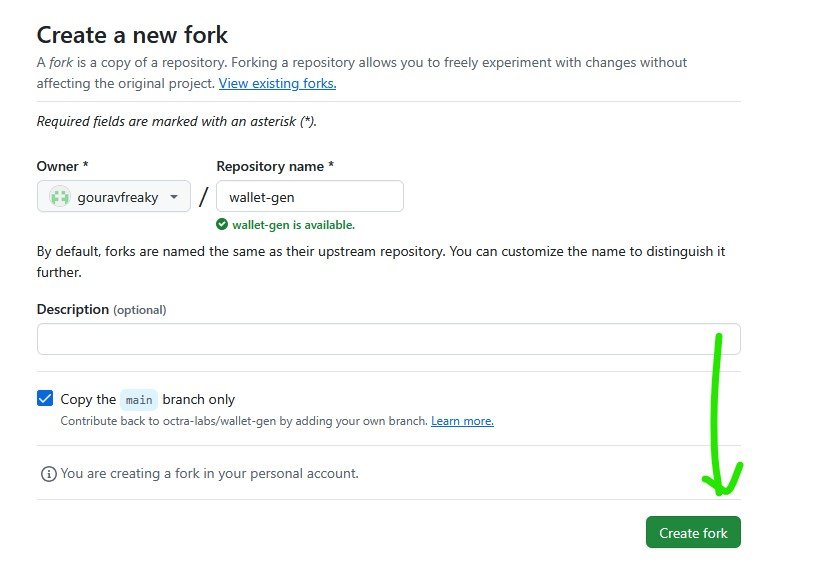This screenshot has width=818, height=588.
Task: Click the Description (optional) label
Action: [x=101, y=309]
